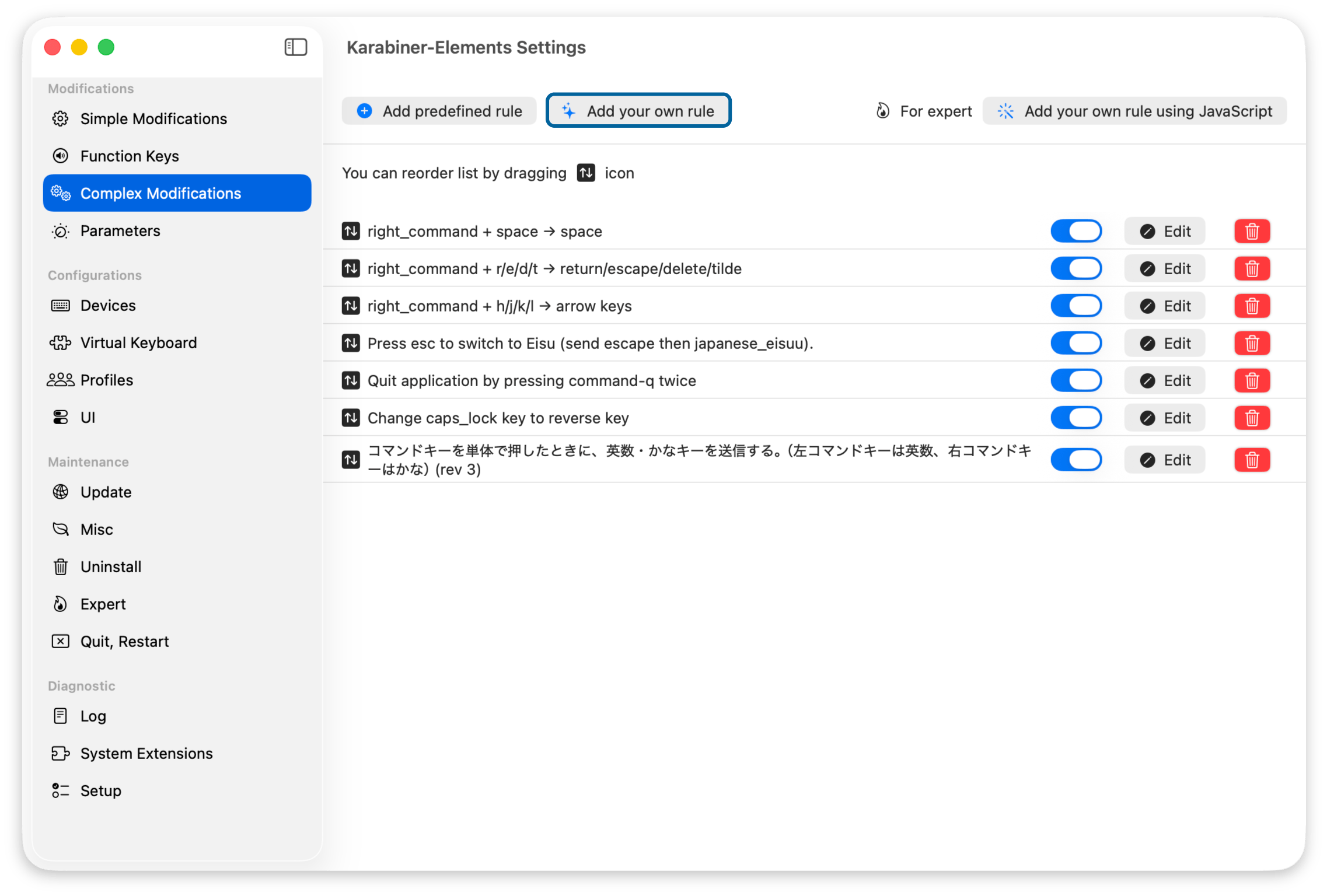Go to Virtual Keyboard settings
The width and height of the screenshot is (1327, 896).
177,342
